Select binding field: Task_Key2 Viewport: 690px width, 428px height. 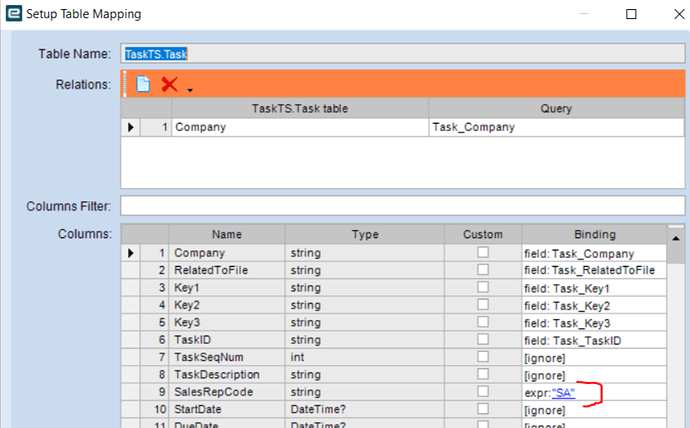tap(595, 305)
